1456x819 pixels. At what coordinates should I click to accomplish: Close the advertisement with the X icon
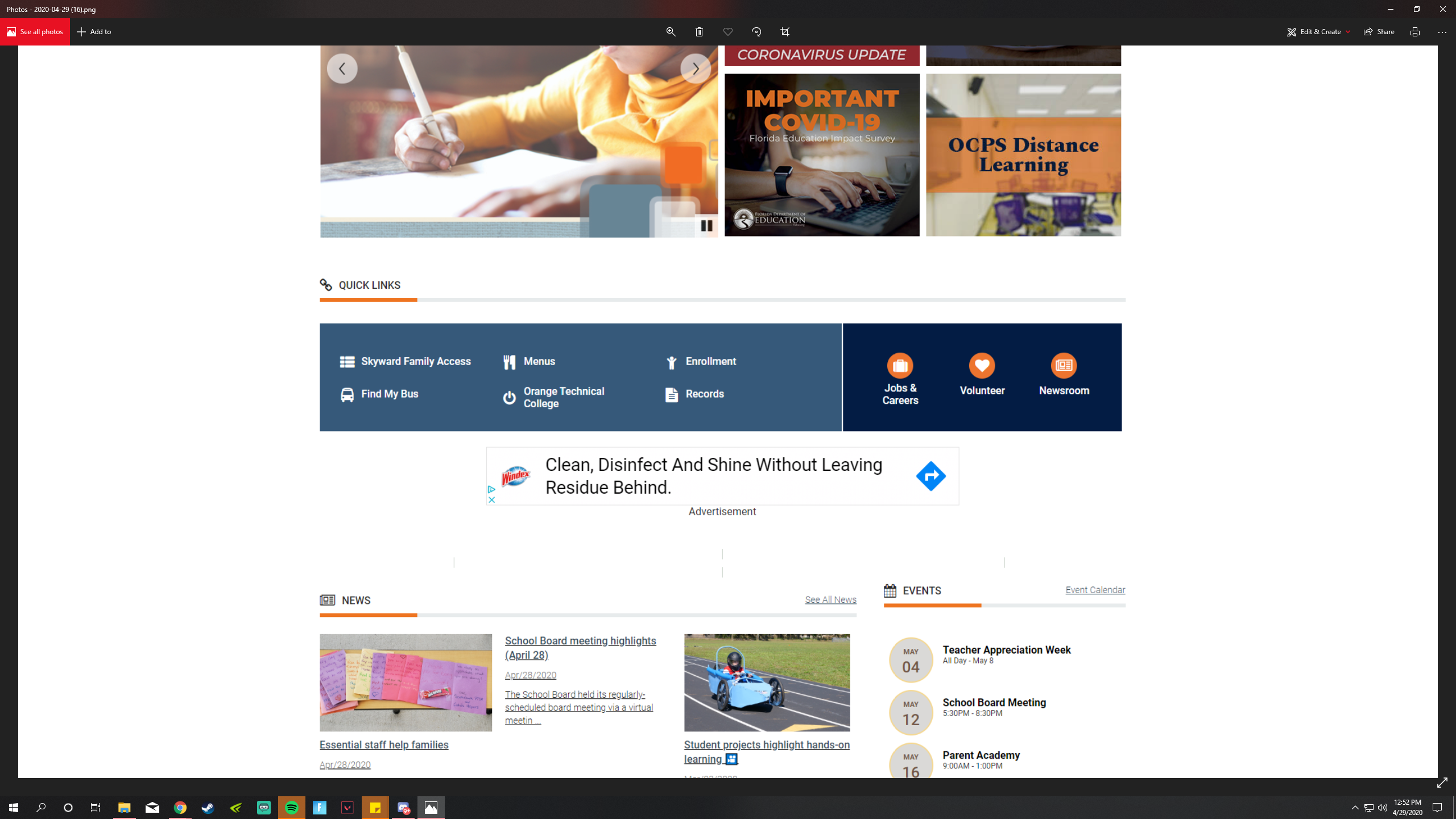[491, 500]
